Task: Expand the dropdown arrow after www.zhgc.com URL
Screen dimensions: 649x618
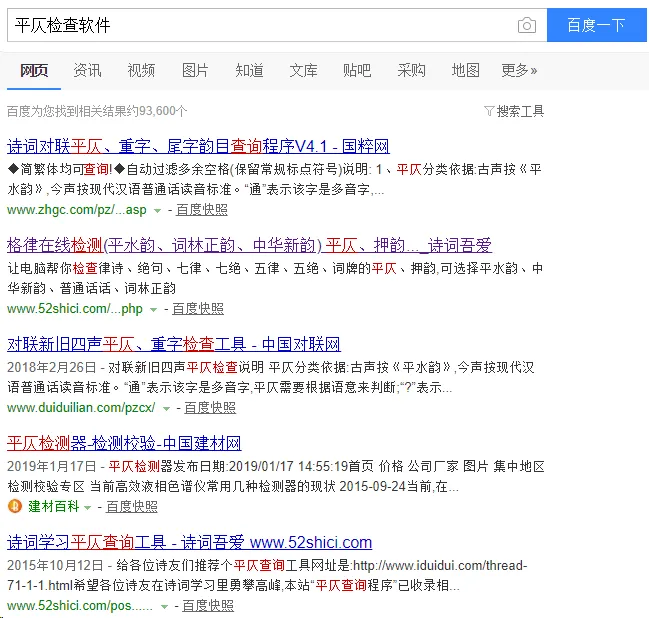Action: 157,211
